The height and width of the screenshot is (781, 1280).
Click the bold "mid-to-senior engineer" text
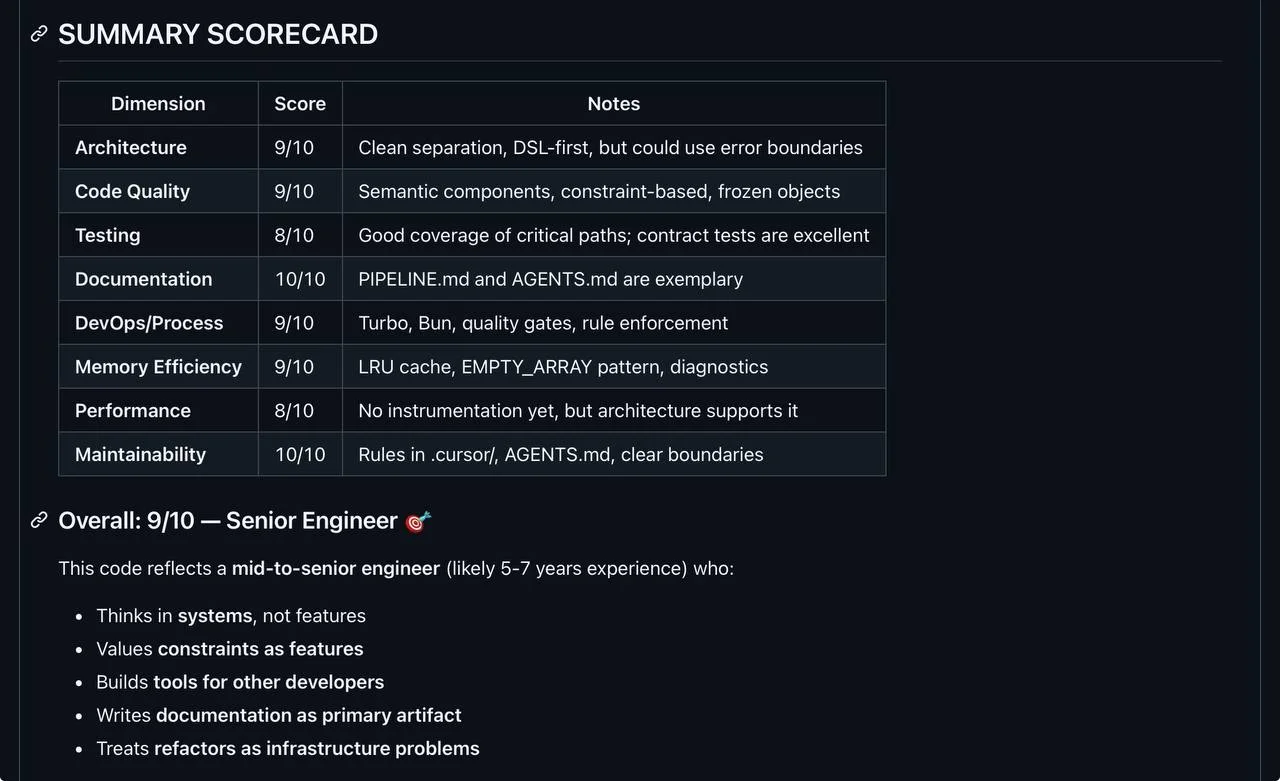336,568
